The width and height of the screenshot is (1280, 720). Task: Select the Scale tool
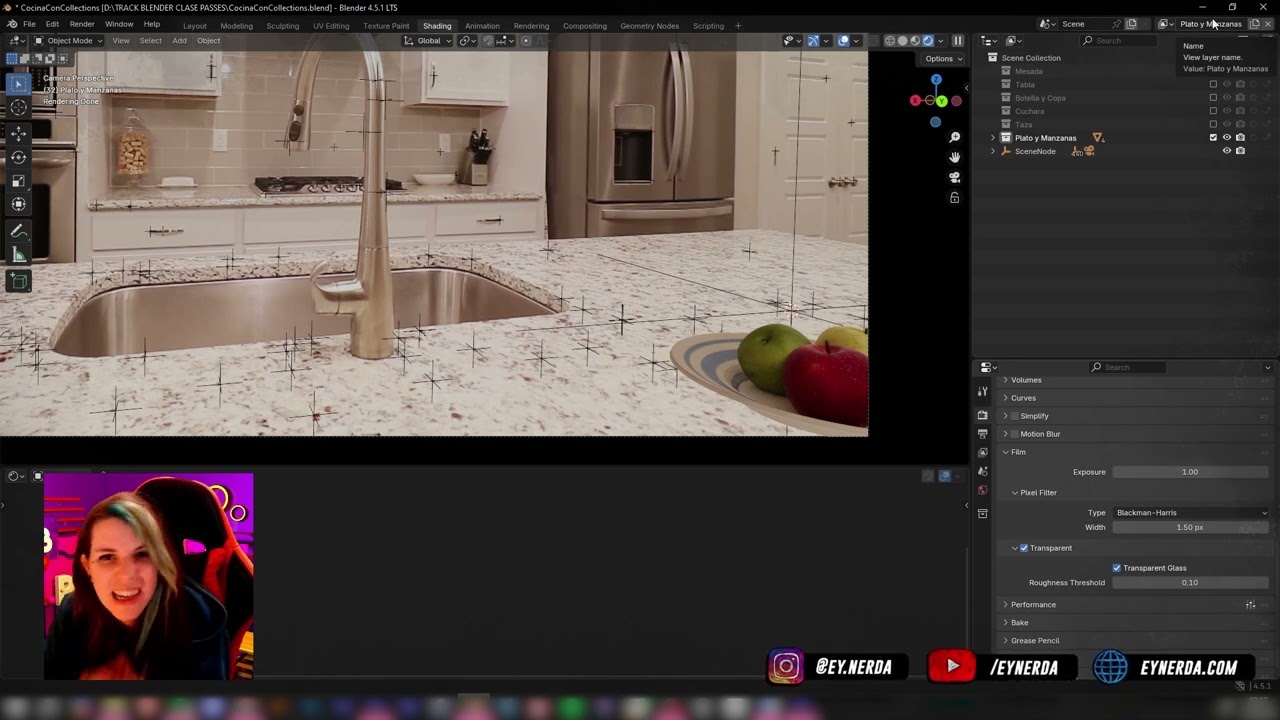click(18, 181)
